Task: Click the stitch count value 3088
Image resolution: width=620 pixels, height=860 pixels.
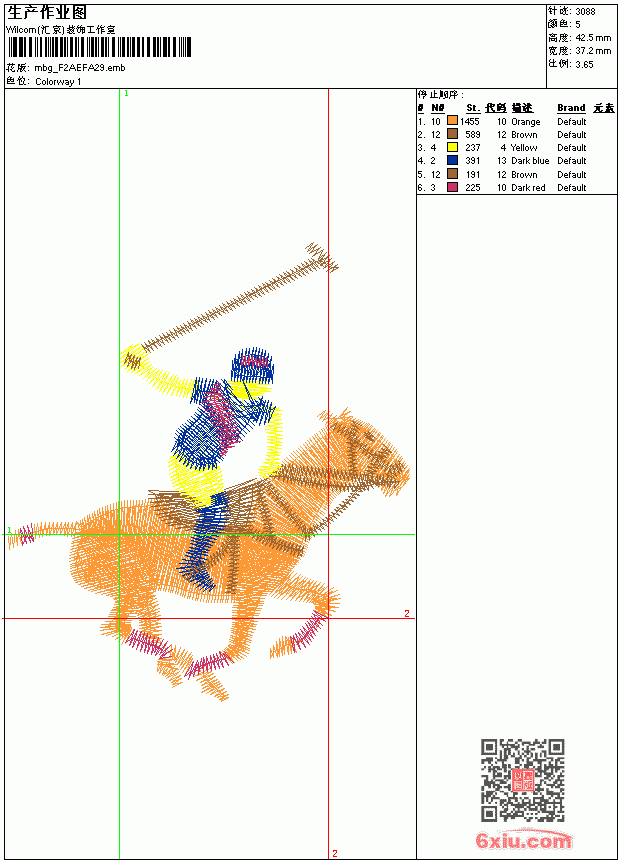Action: 585,11
